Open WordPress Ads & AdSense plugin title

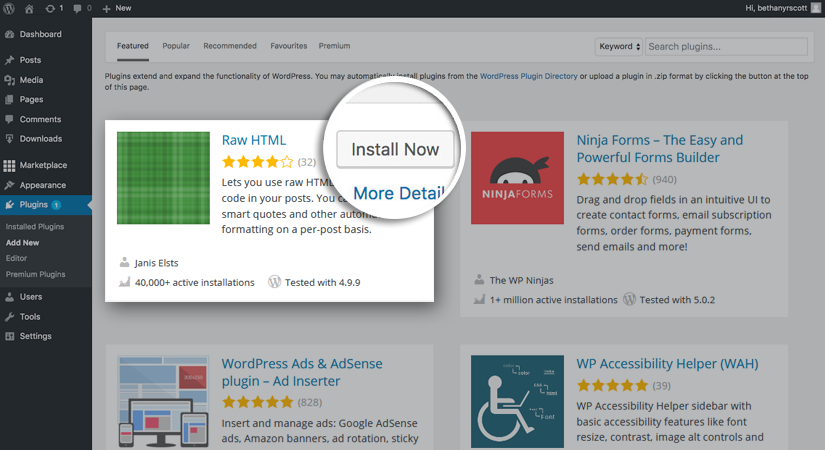coord(301,373)
